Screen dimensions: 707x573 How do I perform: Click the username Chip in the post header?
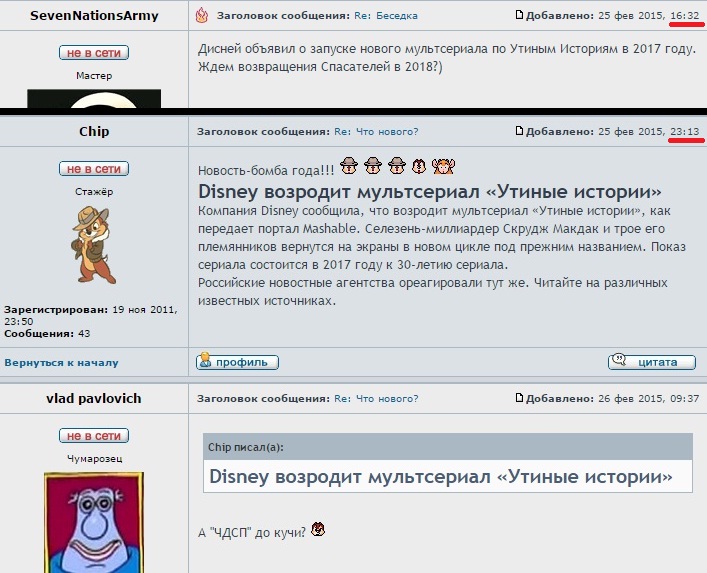click(x=94, y=132)
